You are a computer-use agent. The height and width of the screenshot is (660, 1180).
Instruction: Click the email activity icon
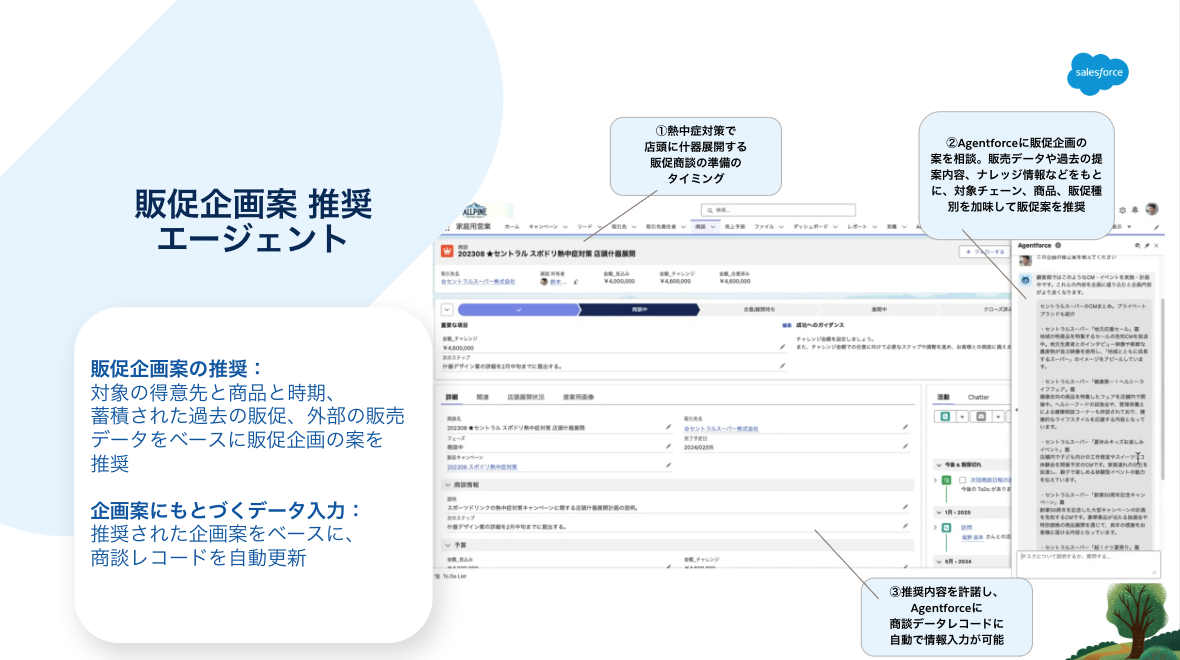(981, 416)
